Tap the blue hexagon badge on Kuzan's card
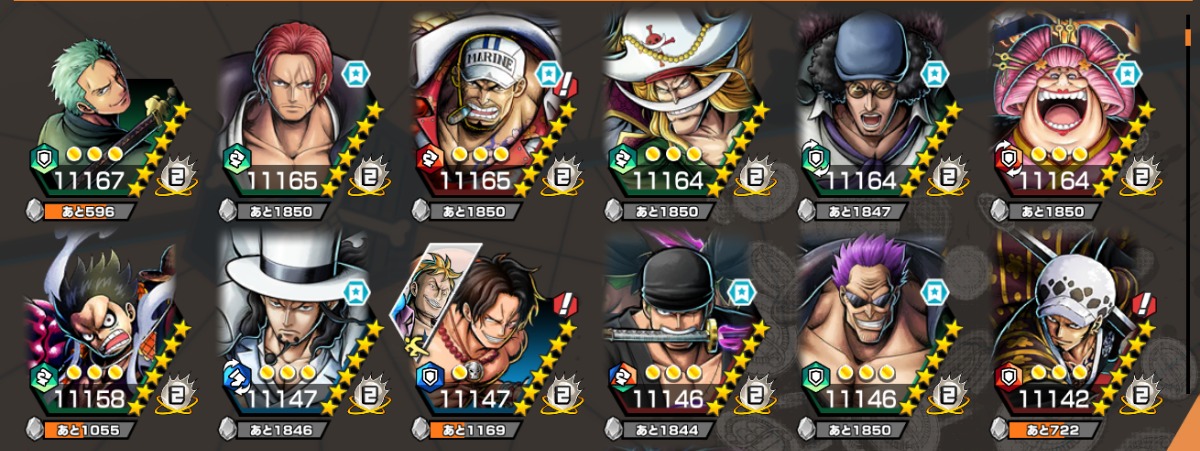This screenshot has width=1200, height=451. (x=934, y=75)
